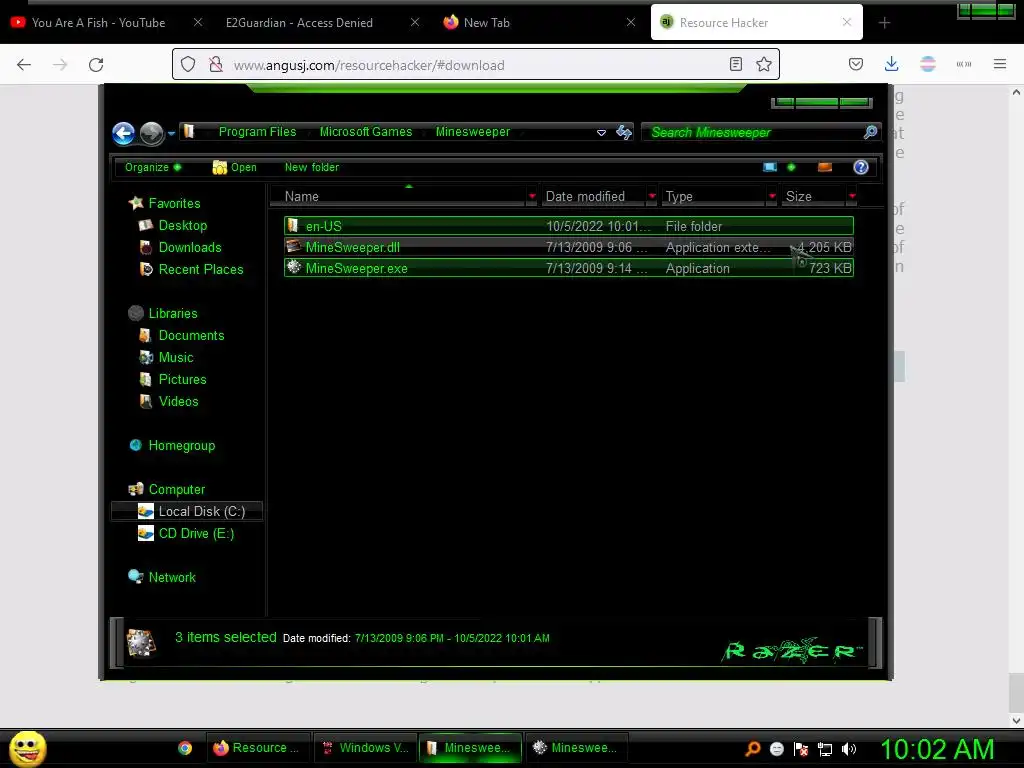Click the refresh icon next to the address bar
This screenshot has height=768, width=1024.
point(624,133)
